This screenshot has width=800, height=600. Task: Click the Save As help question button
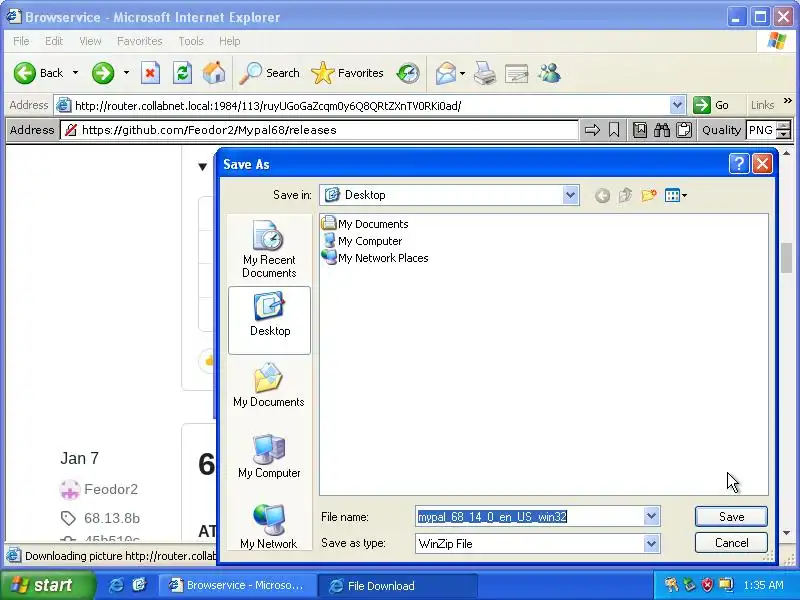[x=739, y=164]
